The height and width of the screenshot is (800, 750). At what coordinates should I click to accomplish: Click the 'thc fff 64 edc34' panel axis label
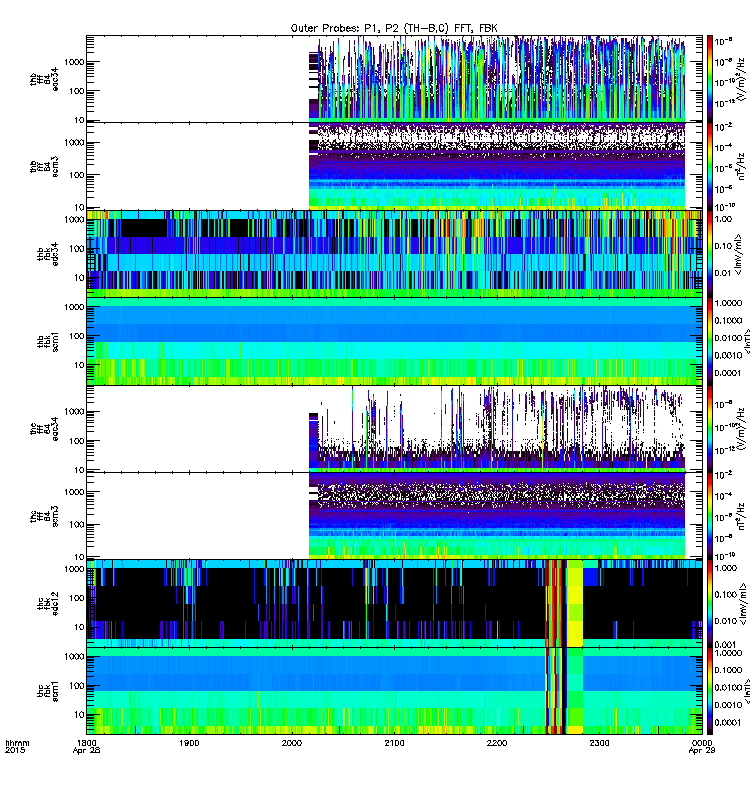point(44,429)
